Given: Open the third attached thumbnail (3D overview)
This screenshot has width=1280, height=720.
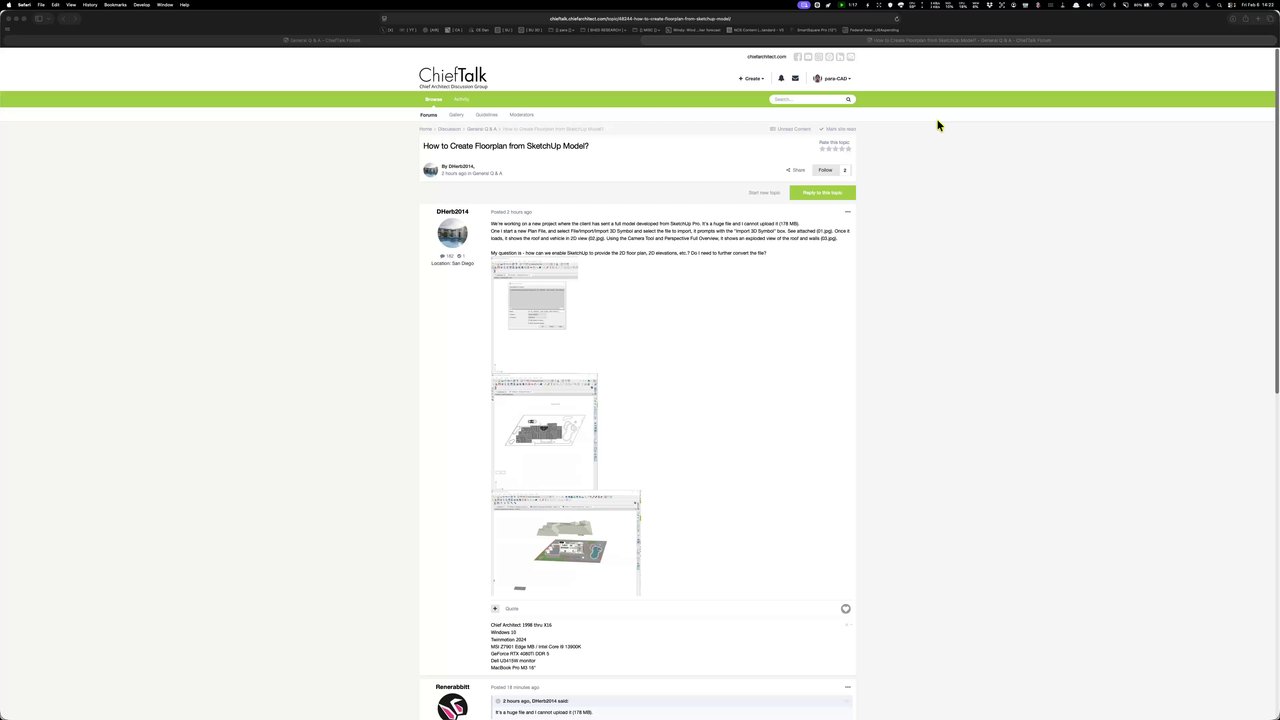Looking at the screenshot, I should point(566,544).
